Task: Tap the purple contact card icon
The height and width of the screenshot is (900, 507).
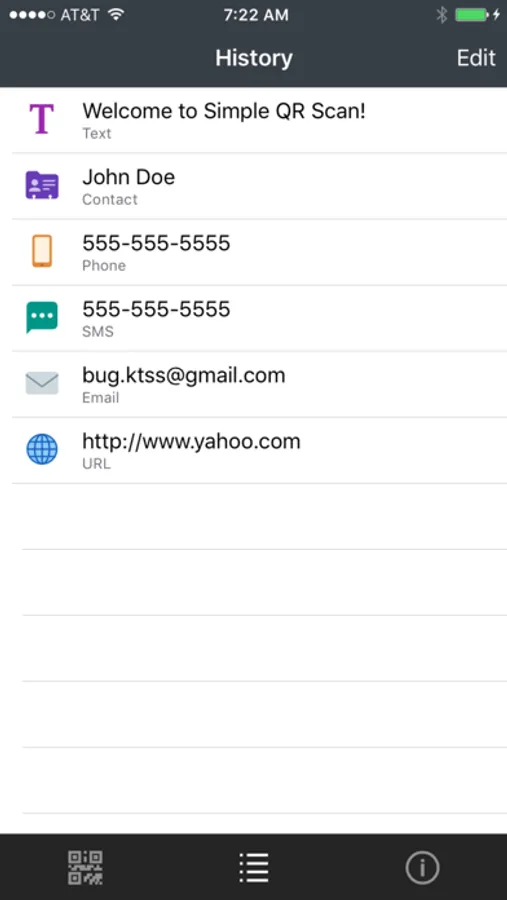Action: [x=42, y=185]
